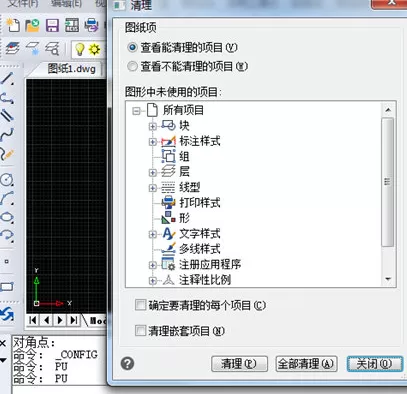Expand the 线型 tree node
Screen dimensions: 407x394
pos(153,188)
